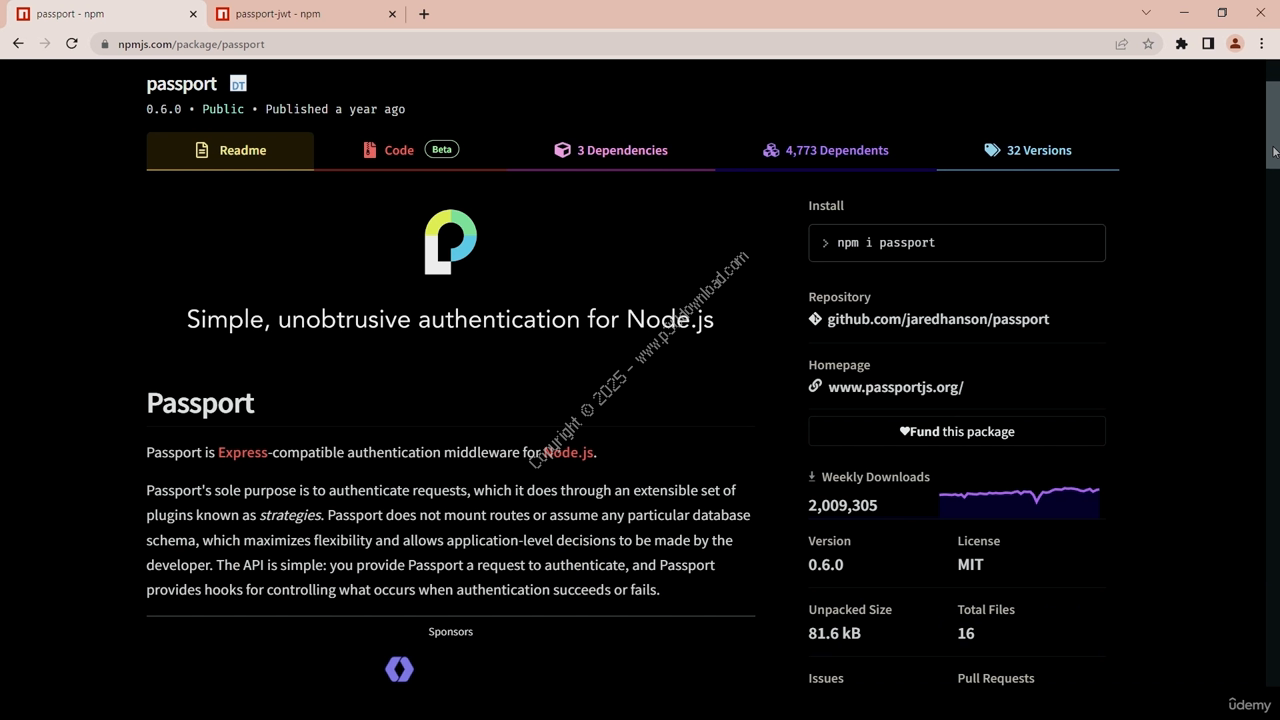Click the Readme file icon

202,150
